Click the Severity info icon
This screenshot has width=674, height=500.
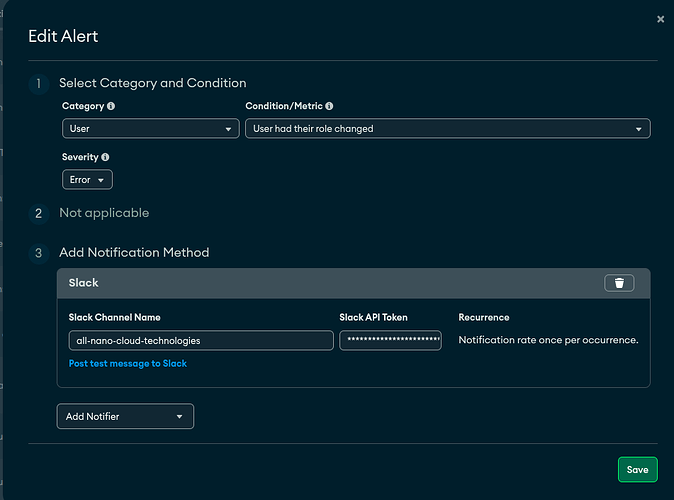click(106, 157)
